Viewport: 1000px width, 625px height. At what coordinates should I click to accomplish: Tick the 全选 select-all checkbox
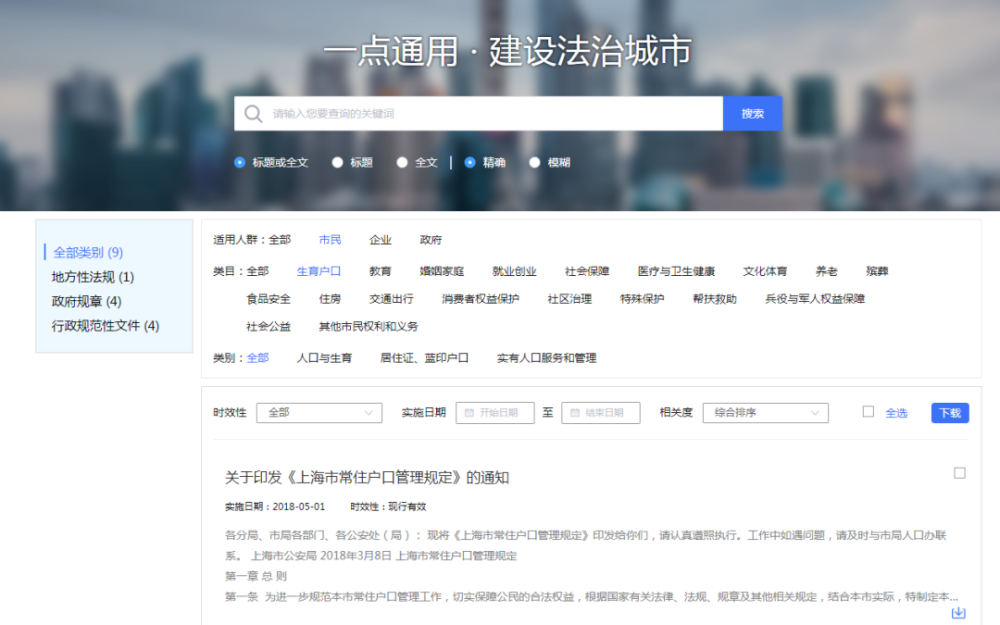click(x=868, y=412)
